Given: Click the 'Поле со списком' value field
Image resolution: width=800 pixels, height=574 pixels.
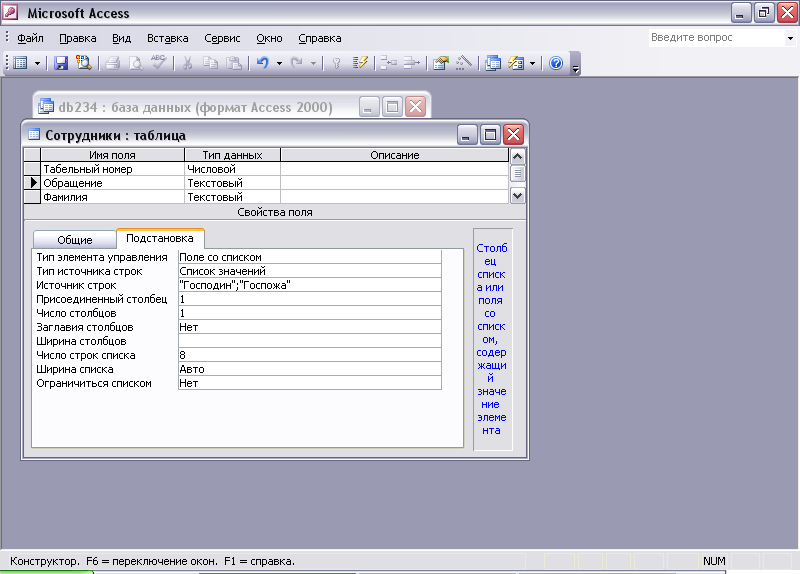Looking at the screenshot, I should click(x=309, y=257).
